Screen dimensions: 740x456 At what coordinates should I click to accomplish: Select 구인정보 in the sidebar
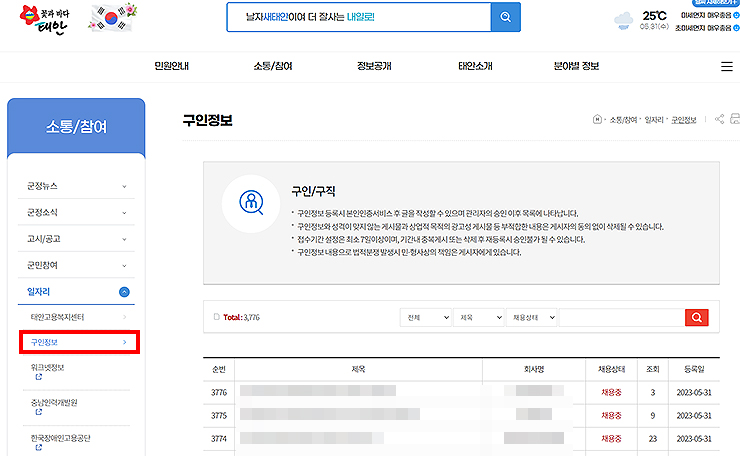[79, 342]
